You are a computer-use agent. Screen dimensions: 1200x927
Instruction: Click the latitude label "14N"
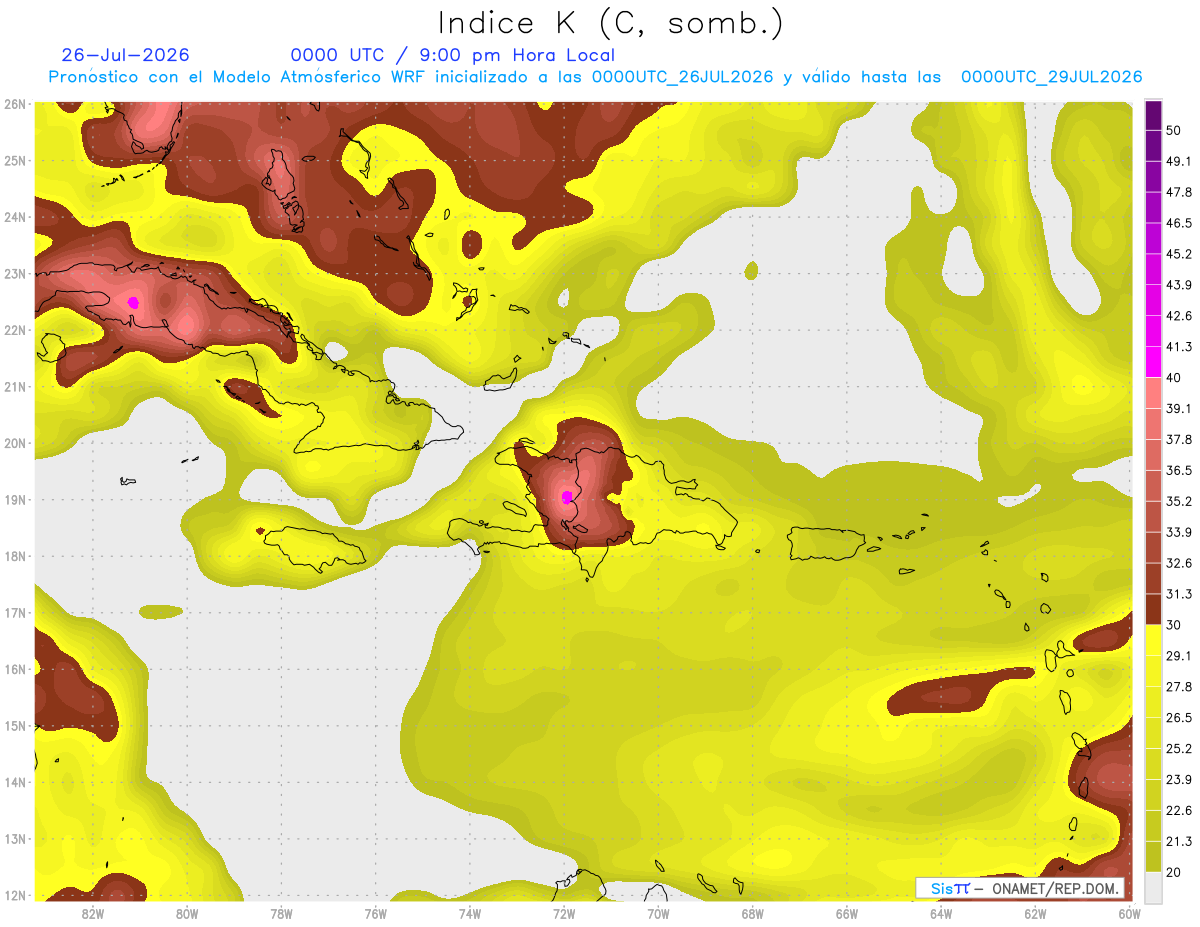(14, 782)
